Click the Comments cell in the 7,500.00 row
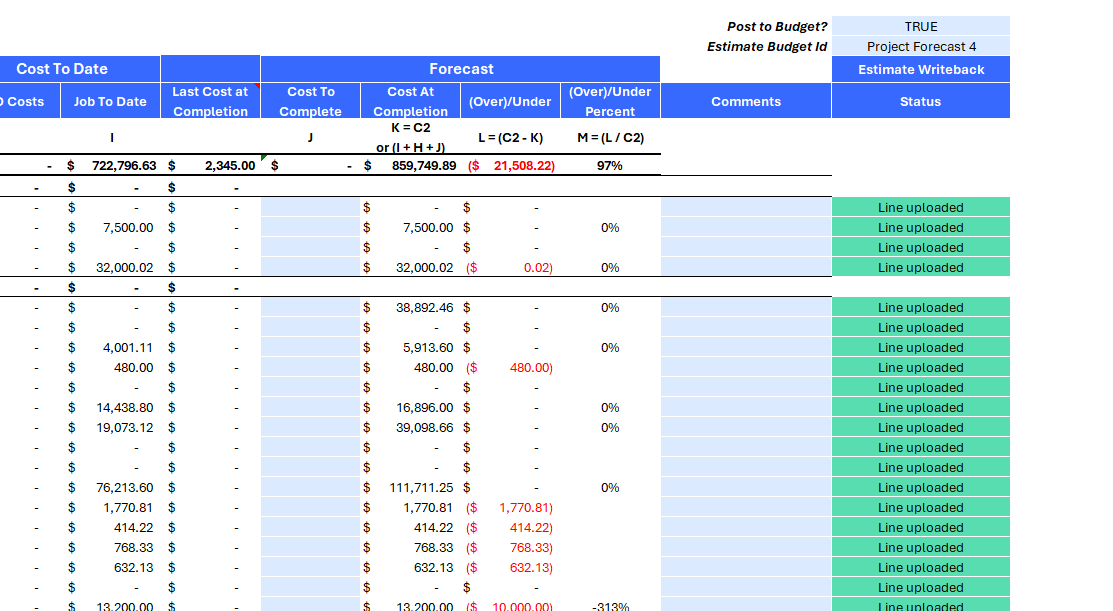 click(746, 228)
